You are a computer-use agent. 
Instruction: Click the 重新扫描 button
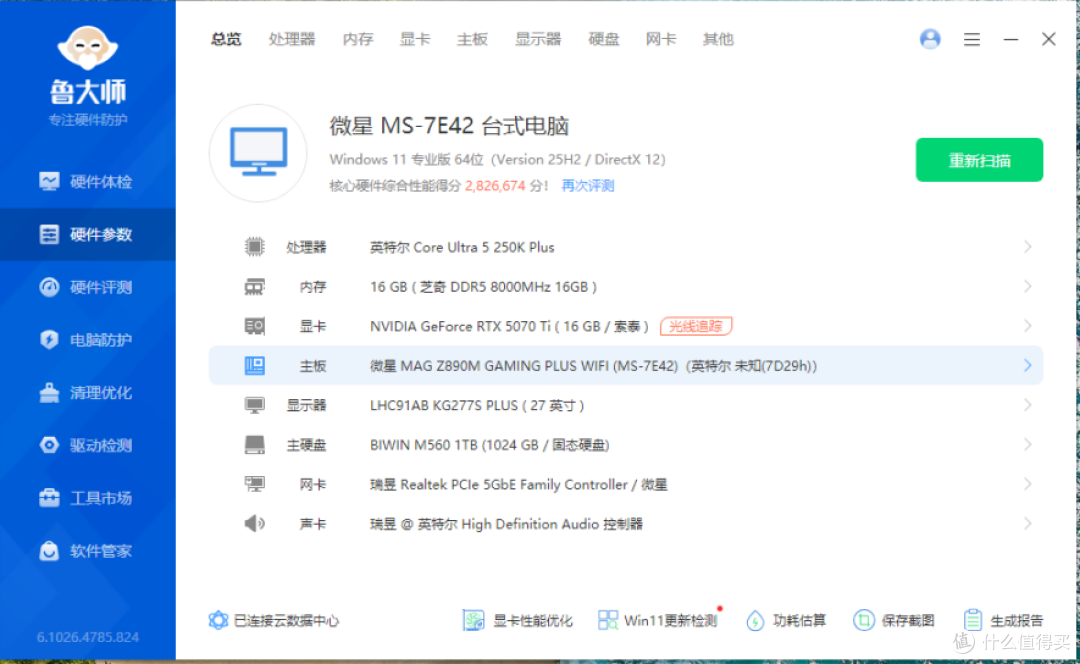pyautogui.click(x=979, y=160)
